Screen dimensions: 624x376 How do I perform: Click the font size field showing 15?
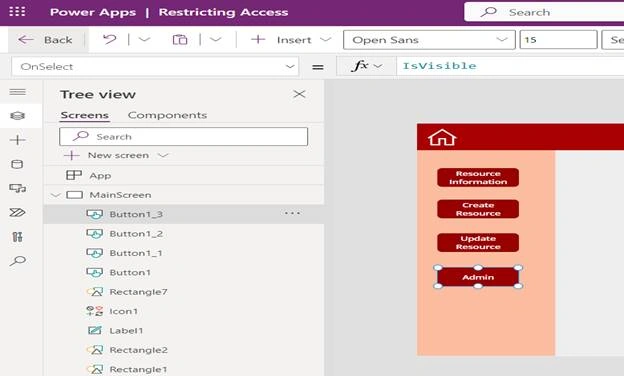[x=558, y=40]
